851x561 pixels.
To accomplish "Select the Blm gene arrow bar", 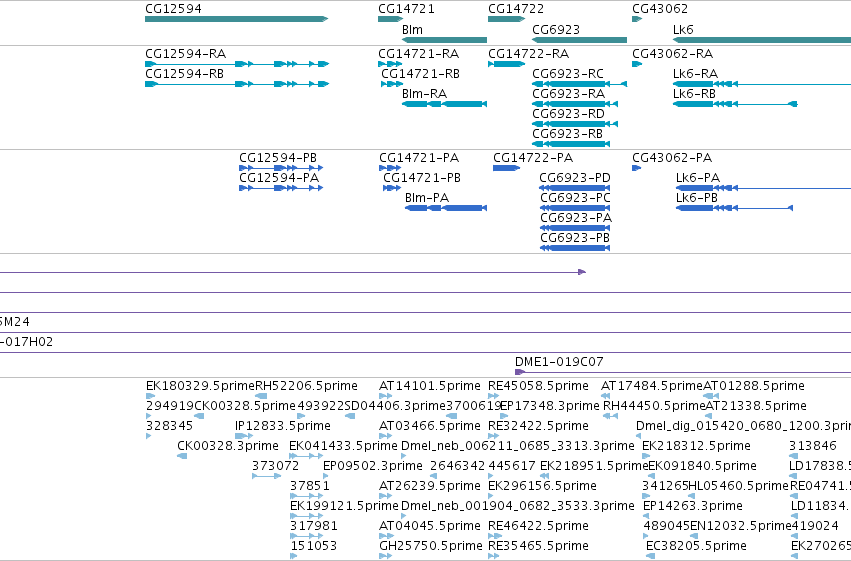I will coord(444,40).
